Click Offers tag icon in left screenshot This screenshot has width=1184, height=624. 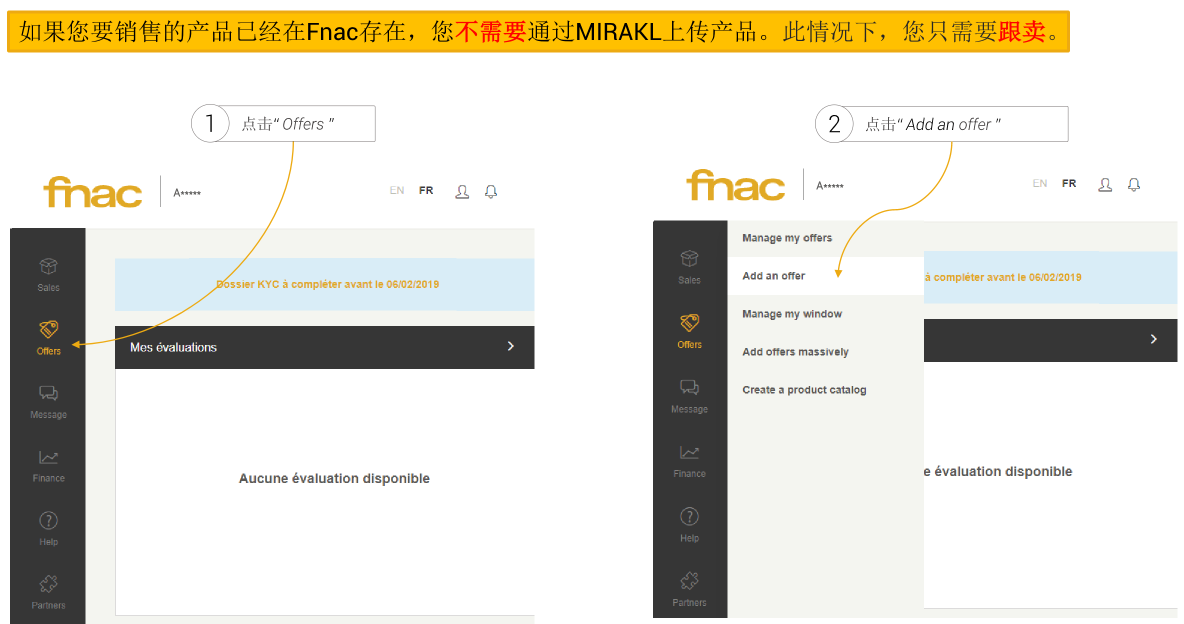[x=48, y=329]
